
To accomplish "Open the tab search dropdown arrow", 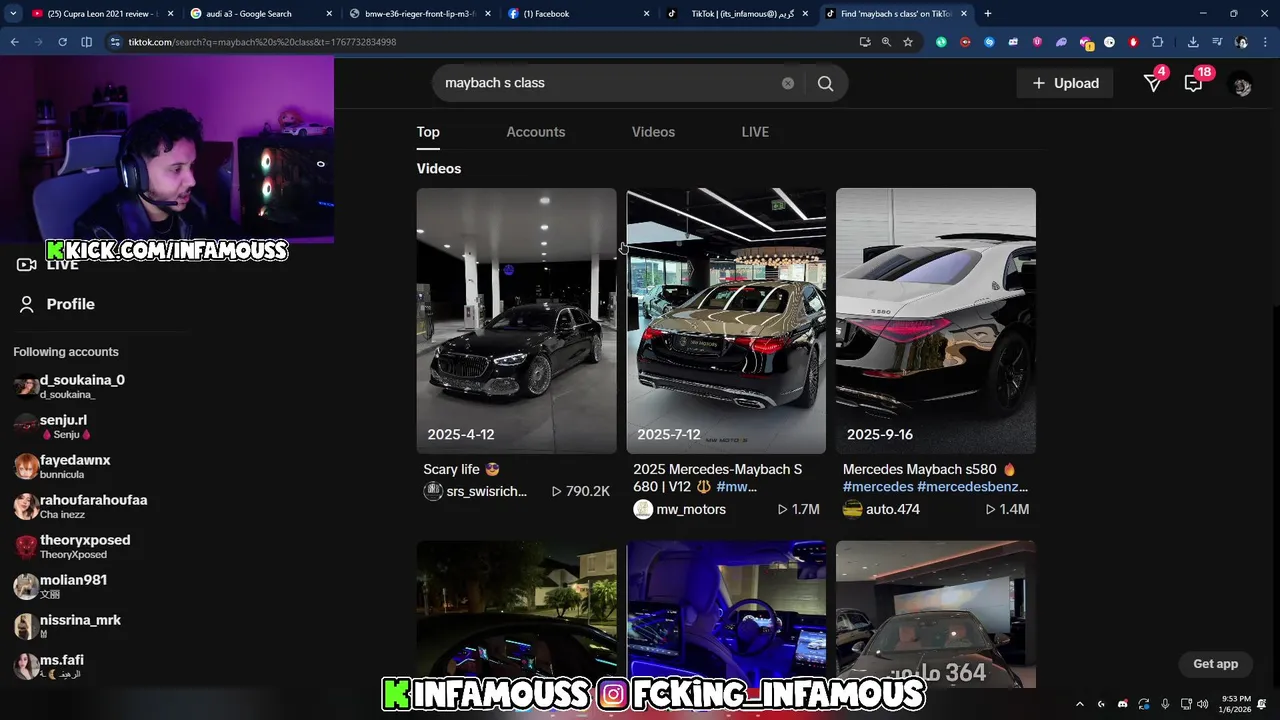I will click(13, 14).
